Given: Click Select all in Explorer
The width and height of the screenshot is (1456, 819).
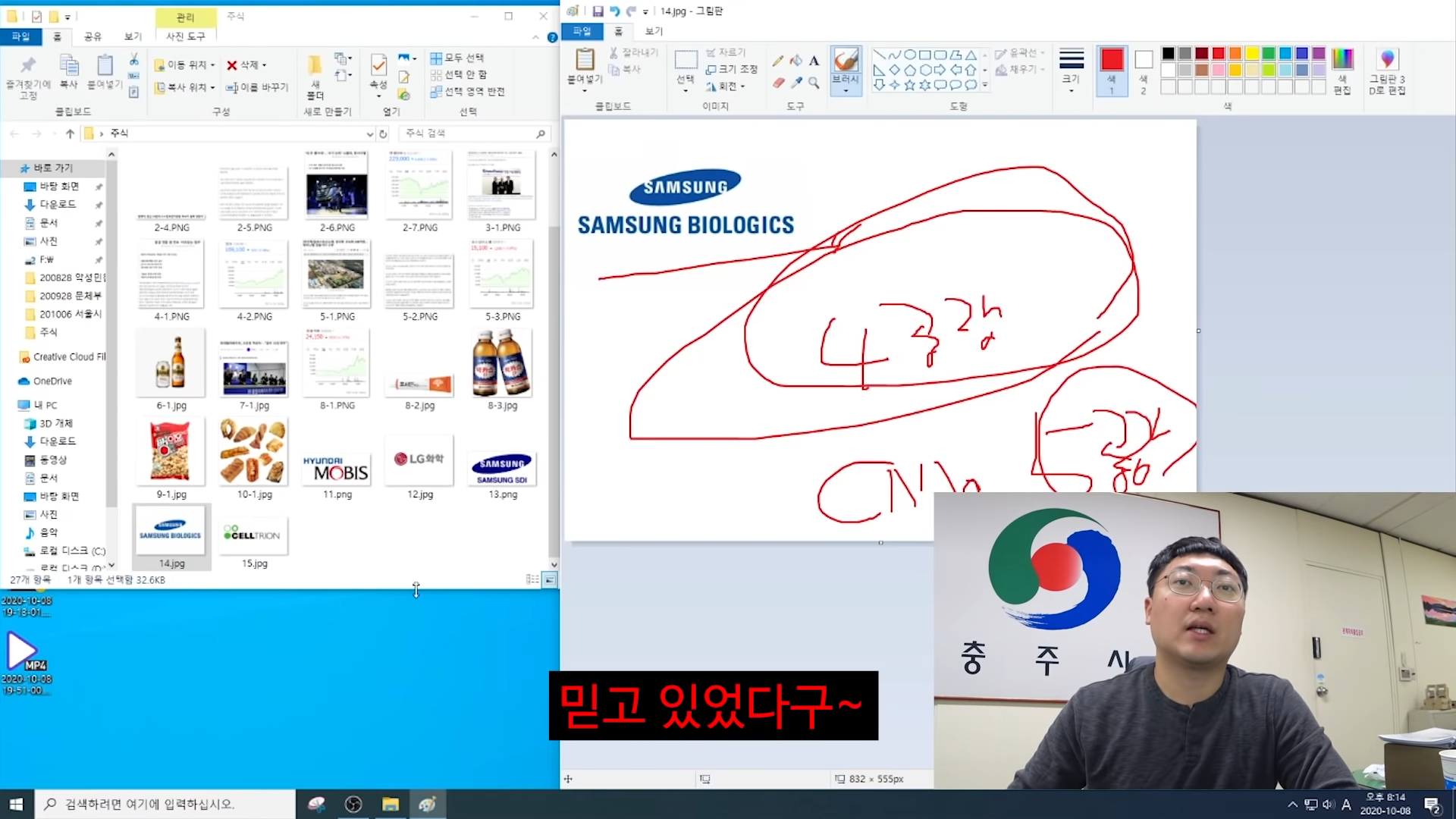Looking at the screenshot, I should click(457, 58).
